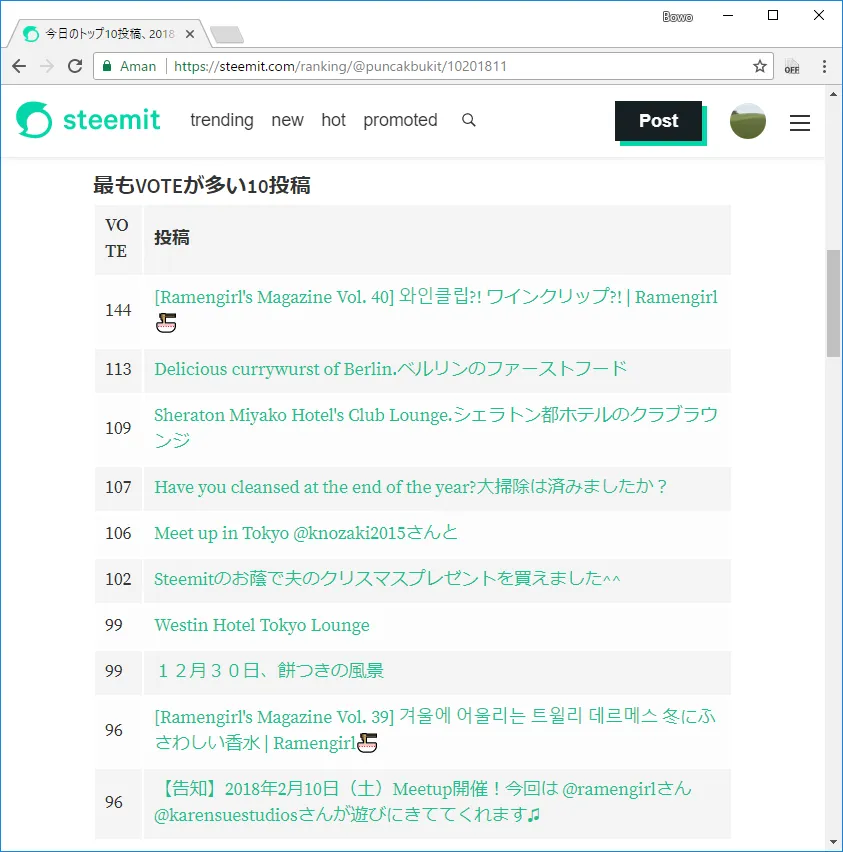This screenshot has height=852, width=843.
Task: Maximize the browser window
Action: [x=772, y=16]
